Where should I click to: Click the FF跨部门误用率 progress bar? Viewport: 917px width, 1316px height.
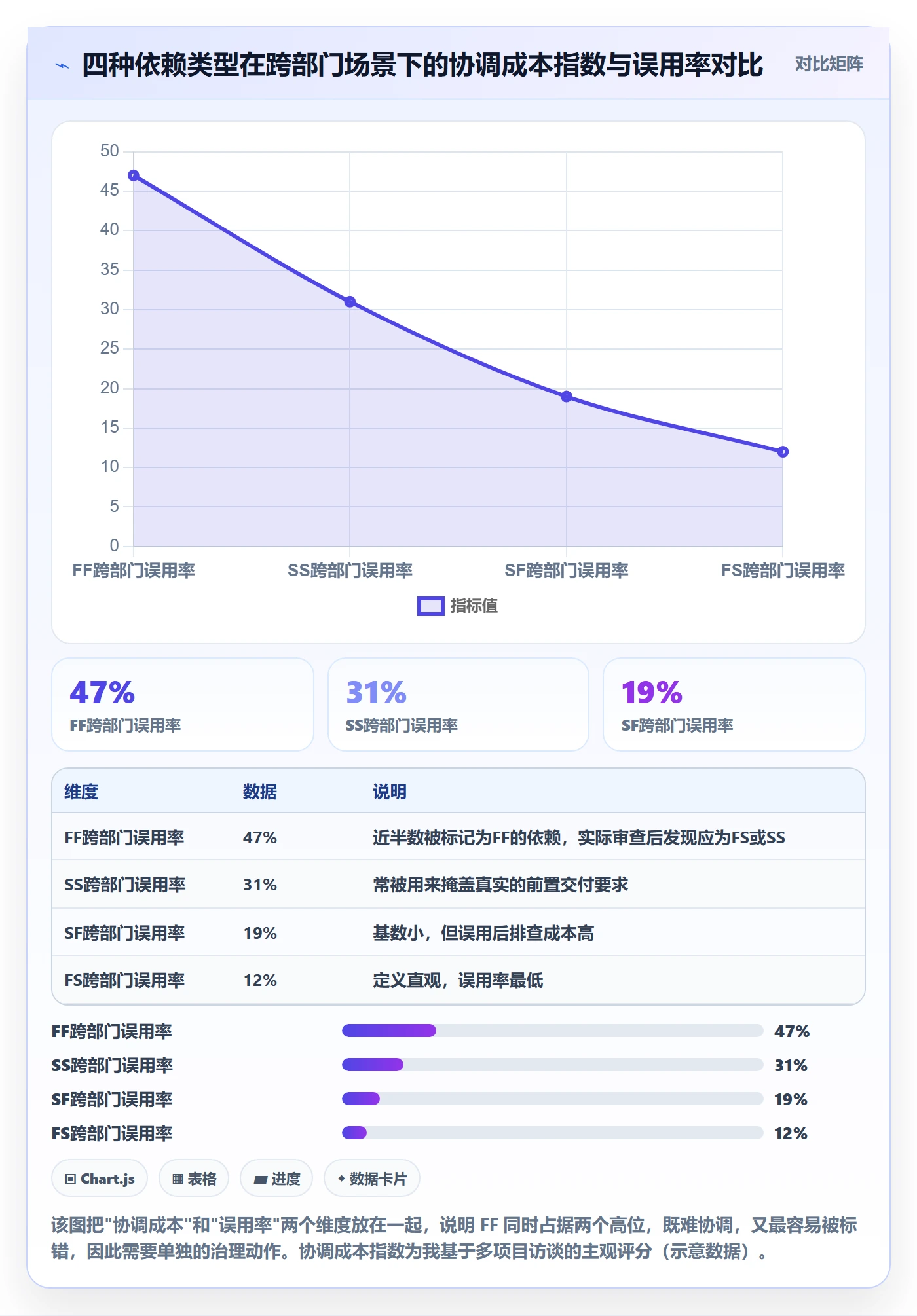[553, 1031]
